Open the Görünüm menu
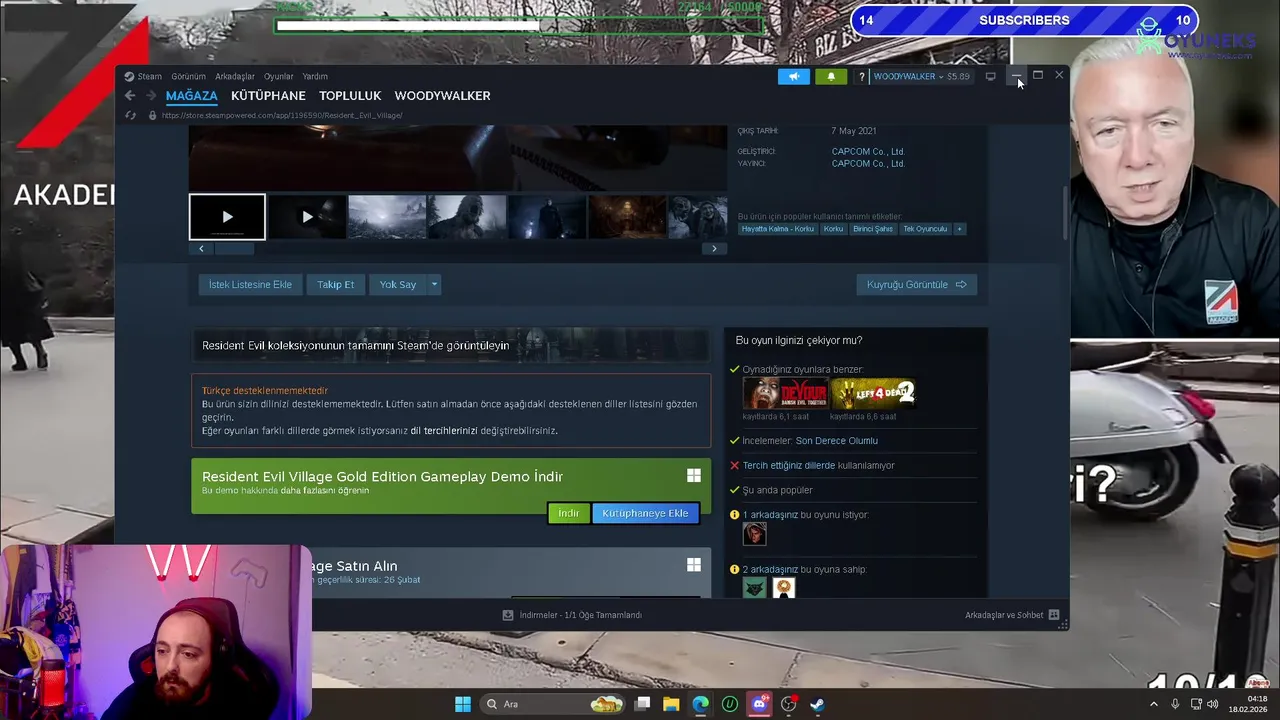 pos(188,77)
